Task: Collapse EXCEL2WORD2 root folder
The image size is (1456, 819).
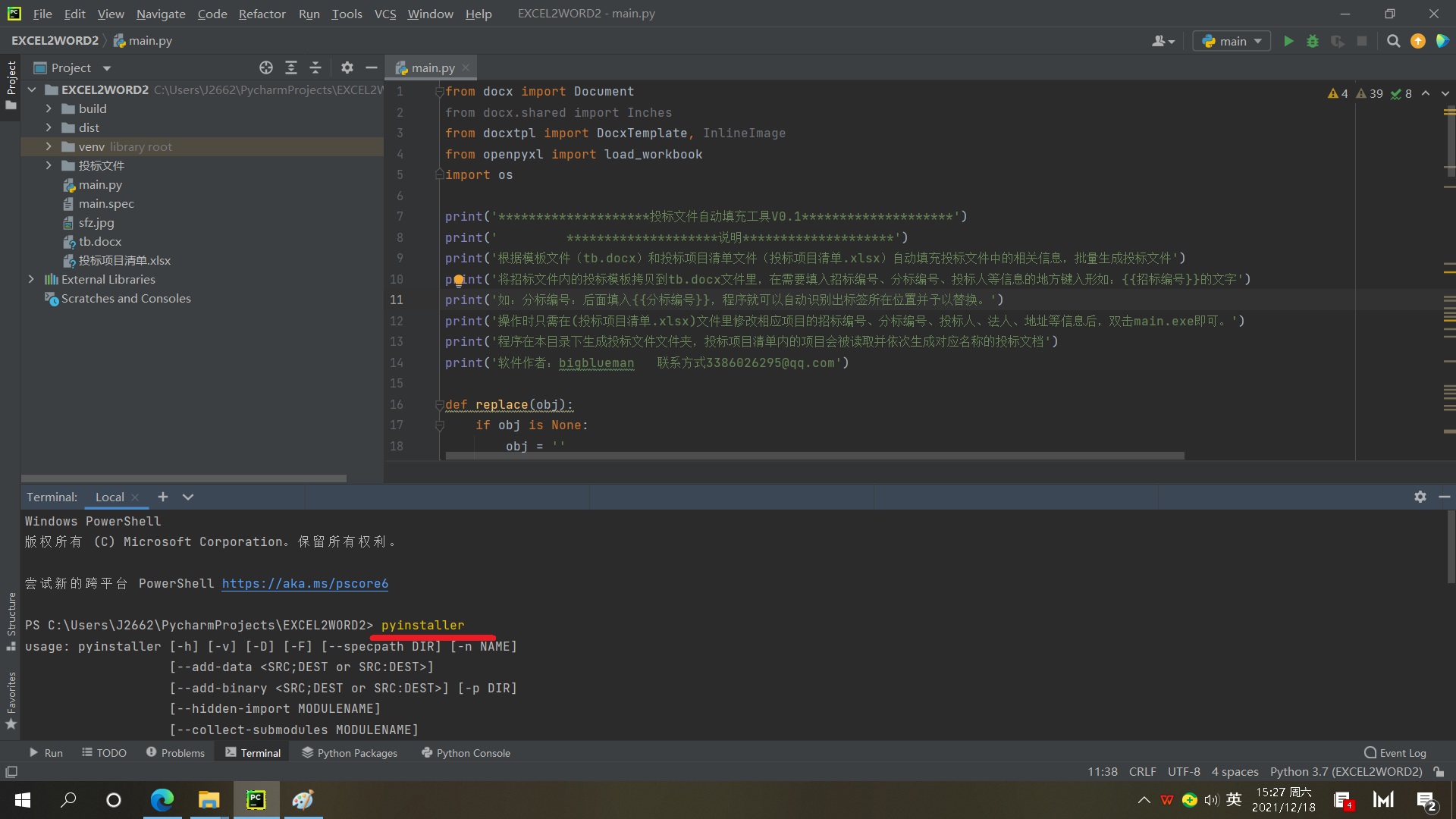Action: [32, 89]
